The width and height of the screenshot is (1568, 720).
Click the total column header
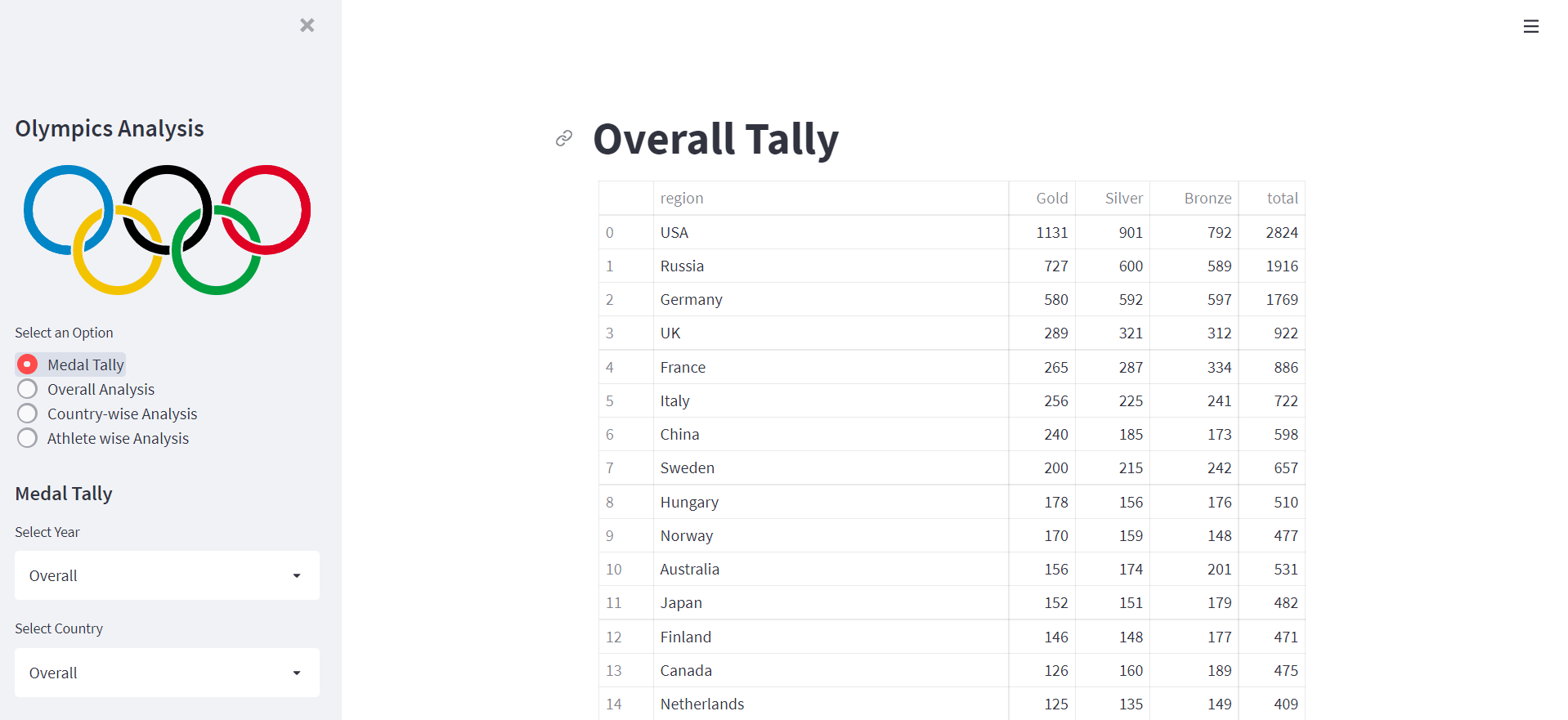pyautogui.click(x=1282, y=198)
